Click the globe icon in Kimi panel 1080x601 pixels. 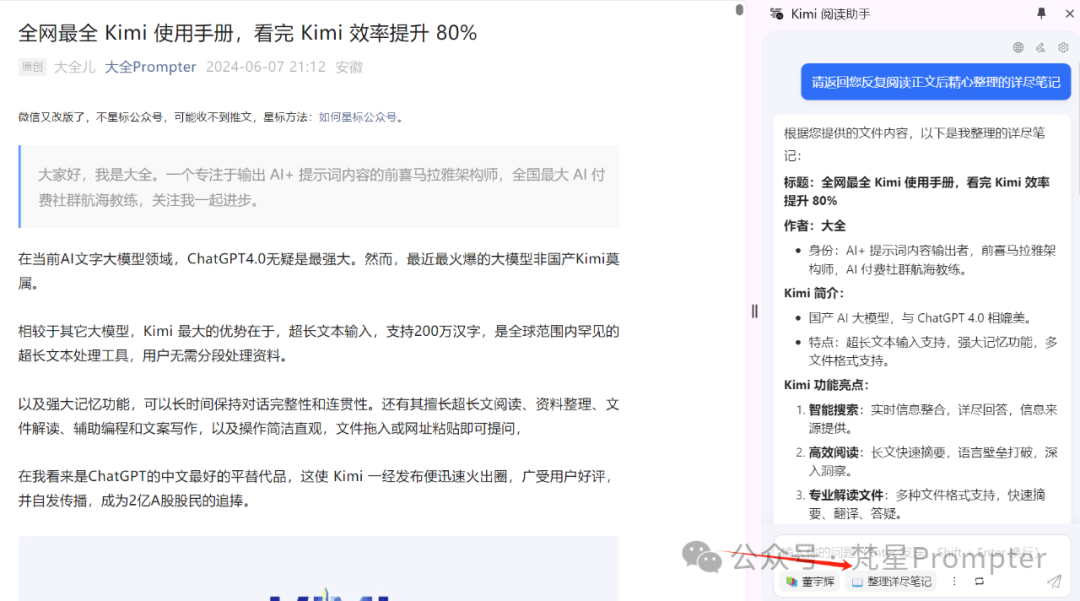[x=1018, y=47]
